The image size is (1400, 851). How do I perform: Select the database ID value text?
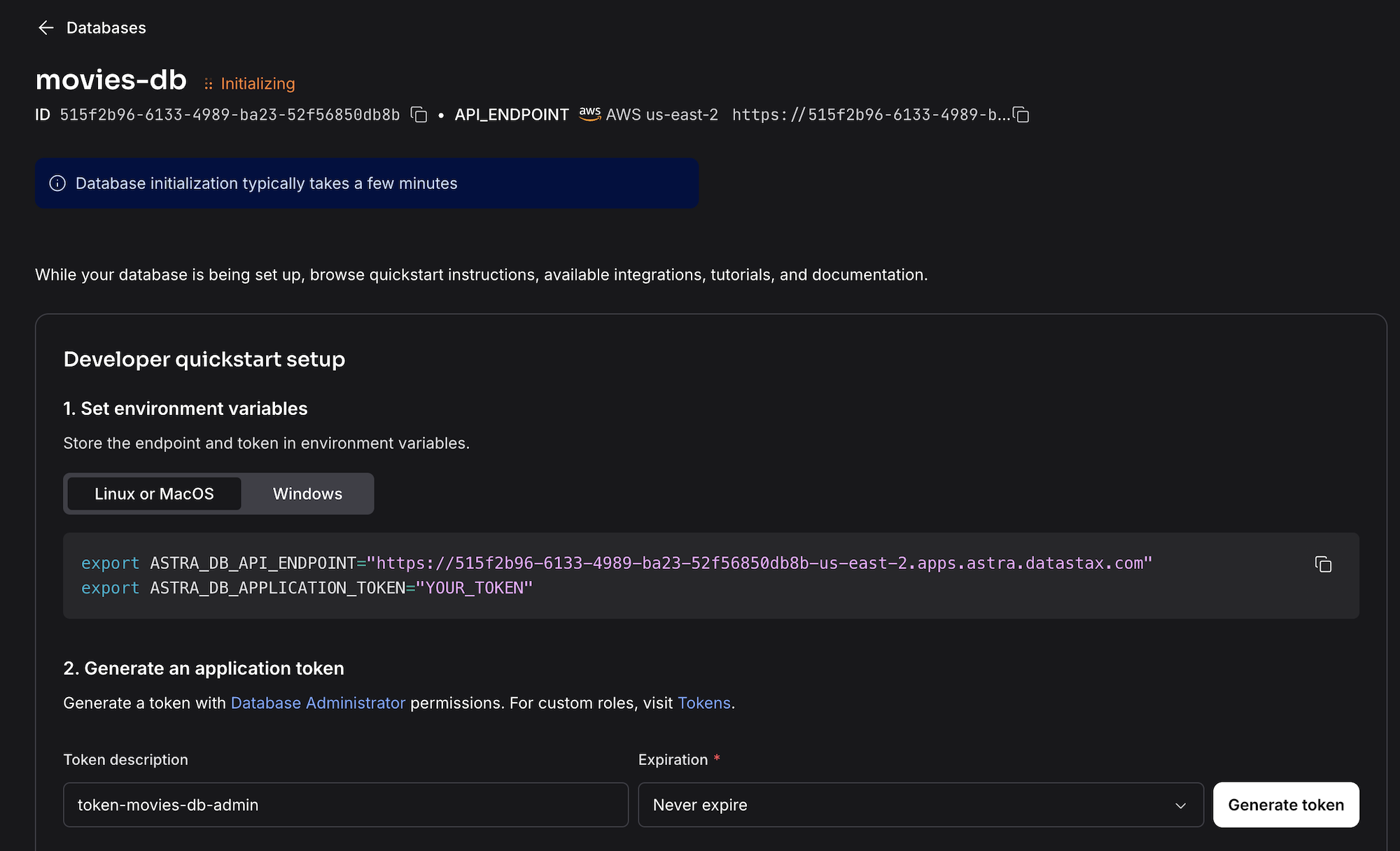click(x=230, y=115)
